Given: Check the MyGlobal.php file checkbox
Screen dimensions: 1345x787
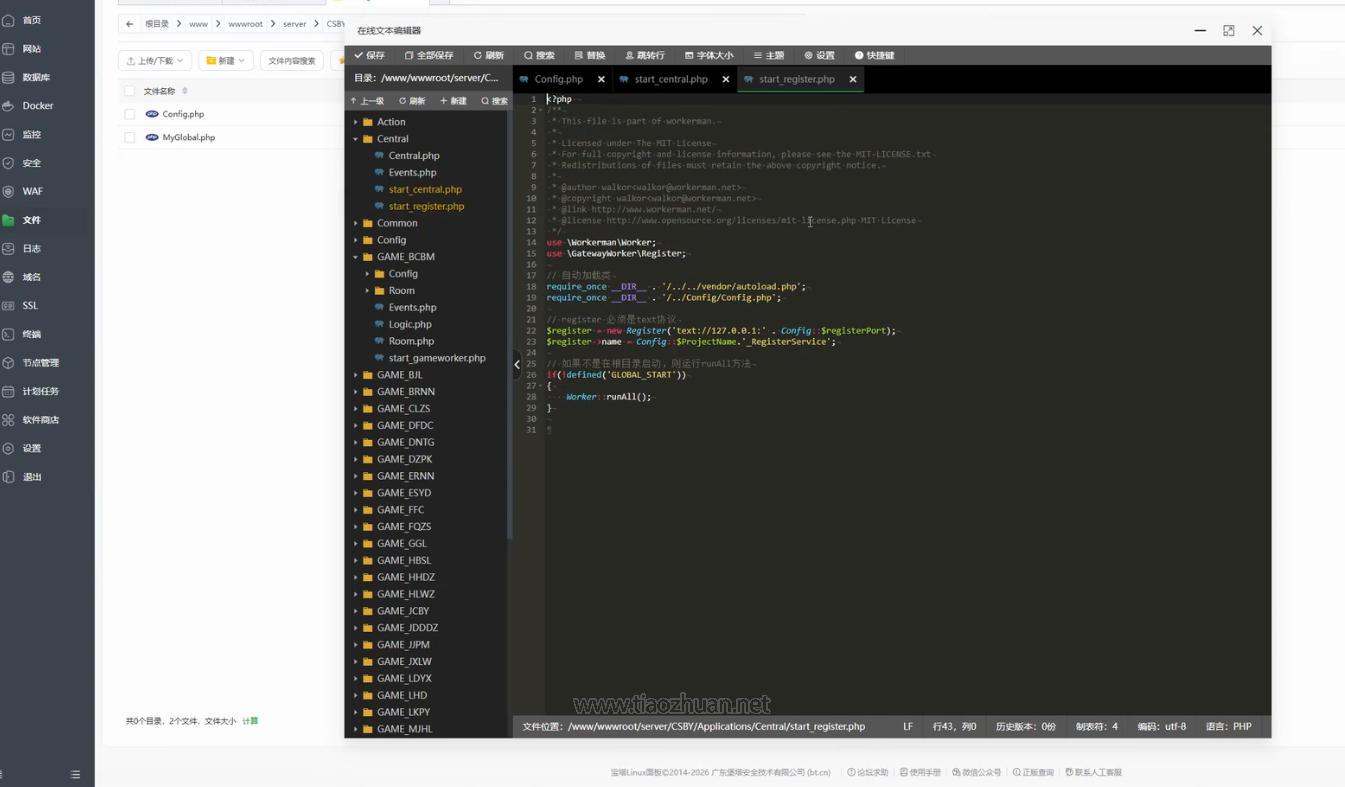Looking at the screenshot, I should point(130,137).
